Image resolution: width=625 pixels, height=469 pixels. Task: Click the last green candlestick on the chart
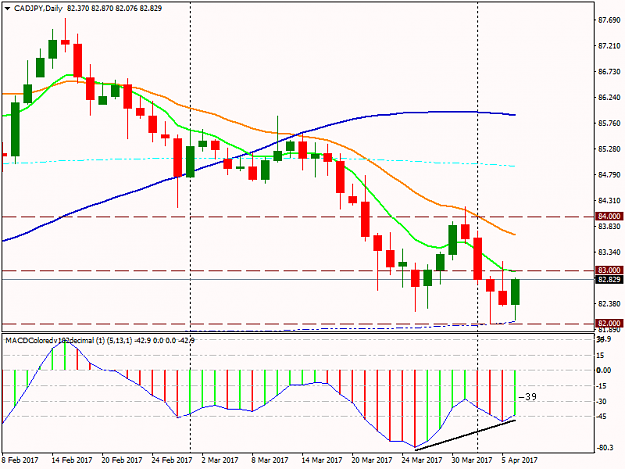point(515,292)
